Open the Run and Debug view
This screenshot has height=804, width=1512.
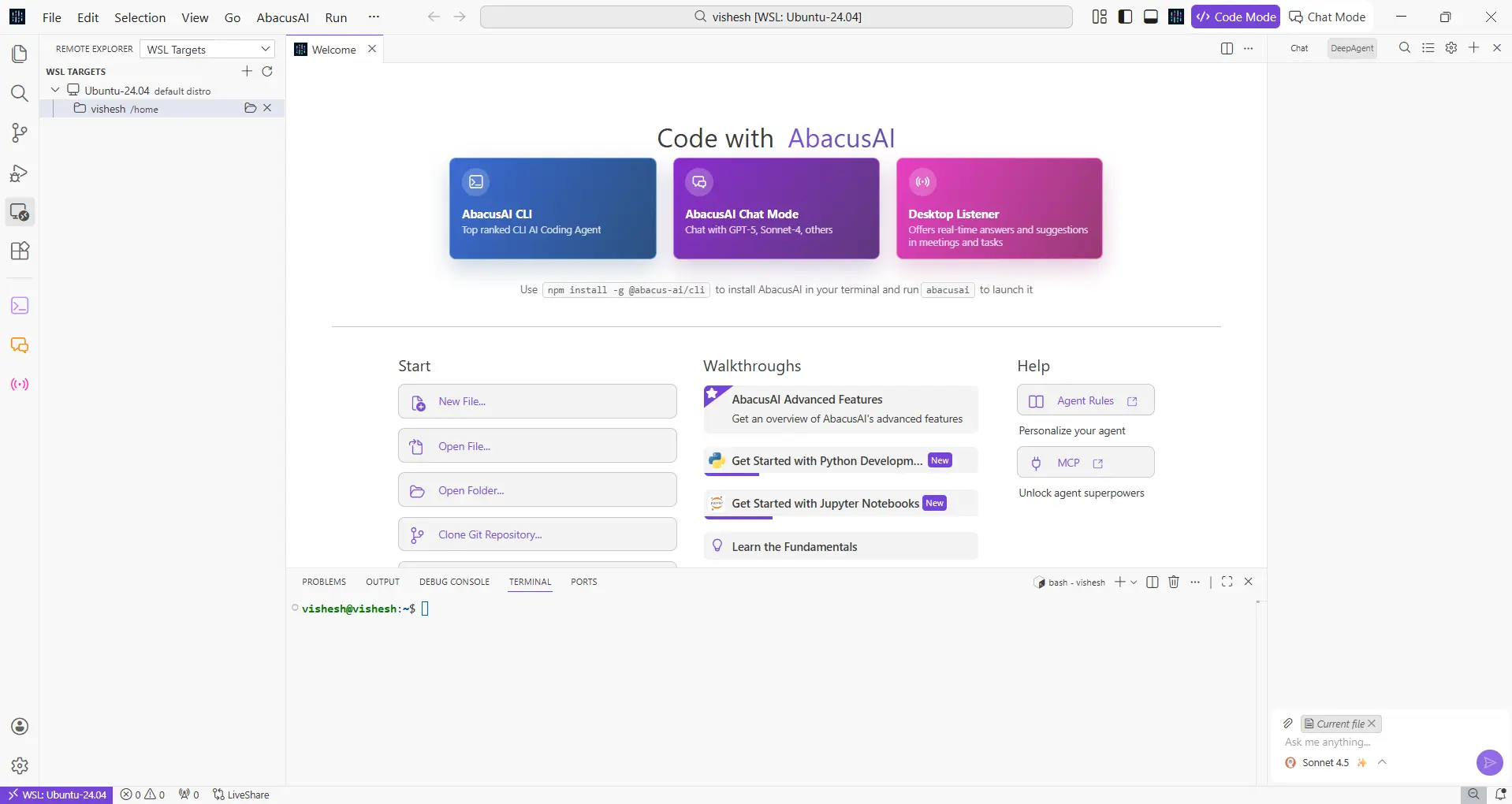coord(20,173)
